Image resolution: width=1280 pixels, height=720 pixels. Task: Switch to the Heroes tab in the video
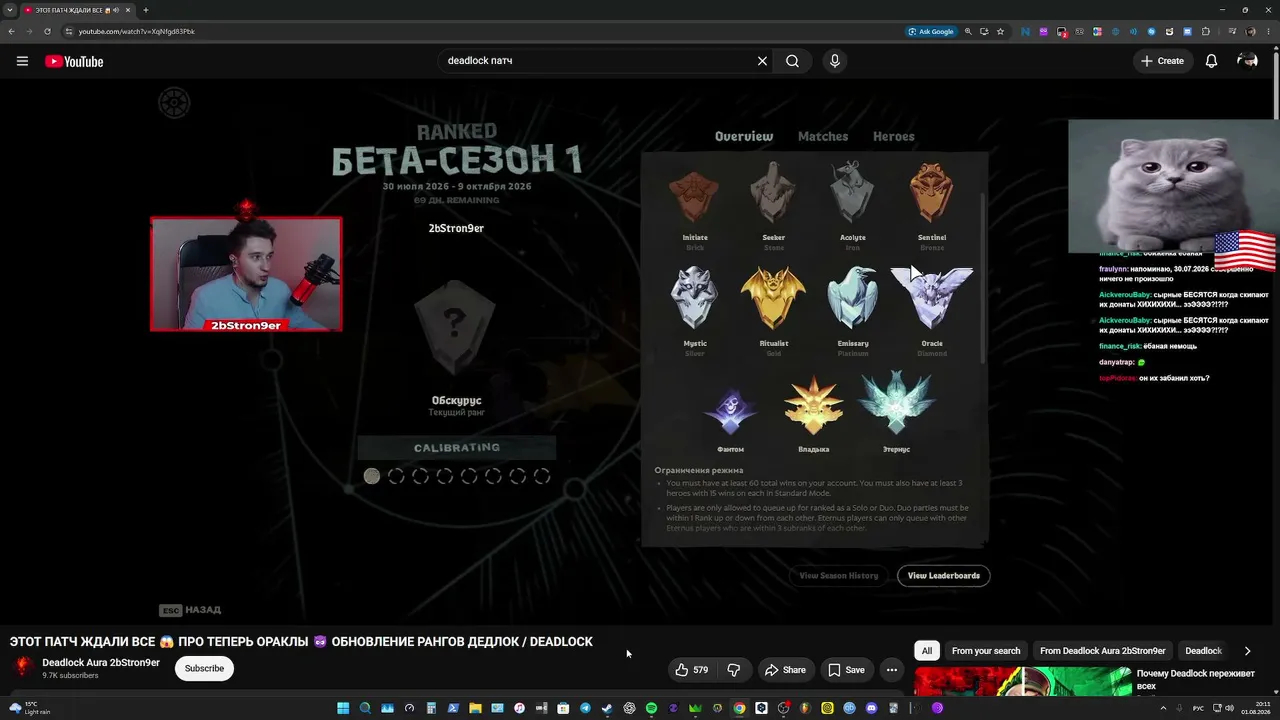tap(894, 137)
